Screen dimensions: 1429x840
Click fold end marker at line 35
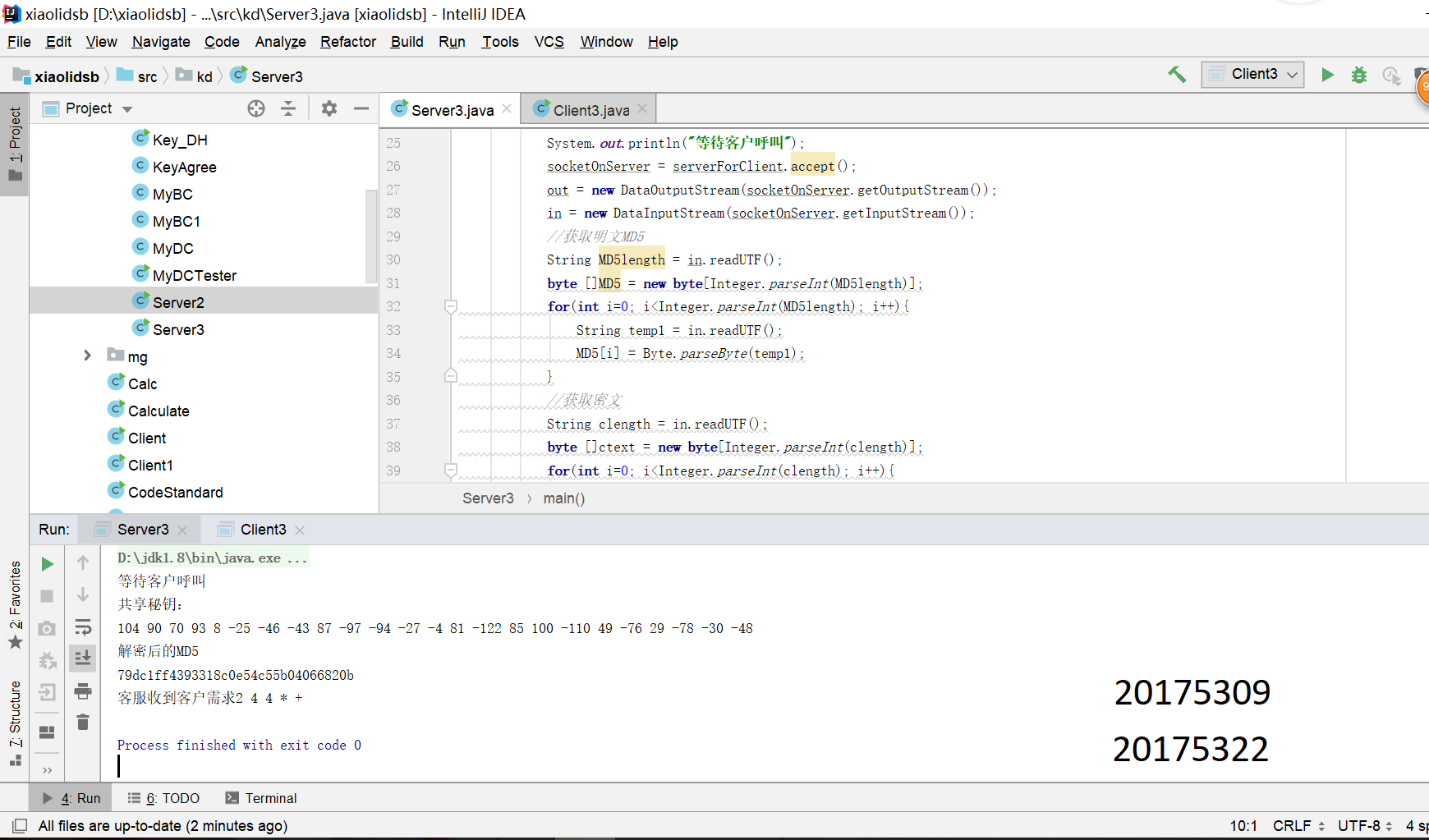pyautogui.click(x=451, y=376)
